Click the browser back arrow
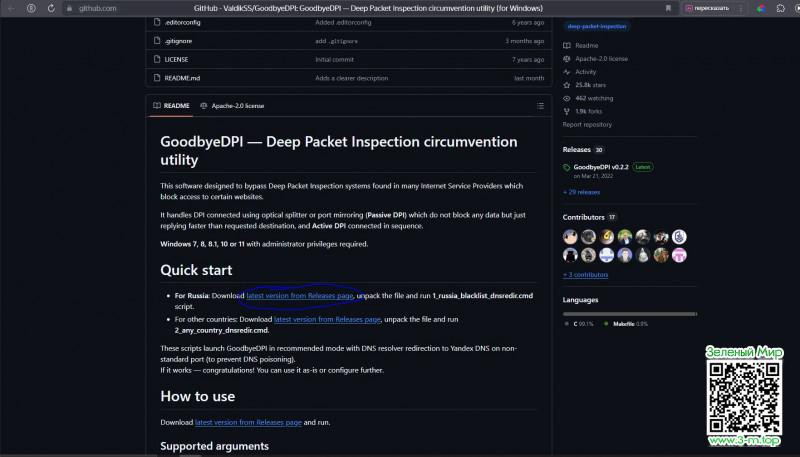Image resolution: width=800 pixels, height=457 pixels. point(11,8)
